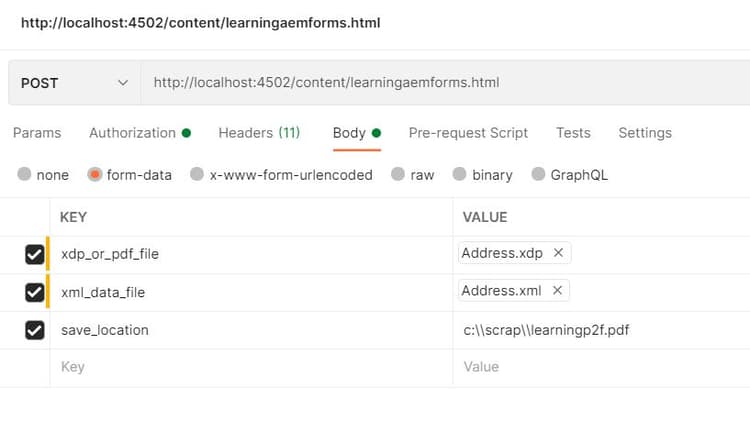This screenshot has height=421, width=750.
Task: Open the Authorization tab
Action: point(133,133)
